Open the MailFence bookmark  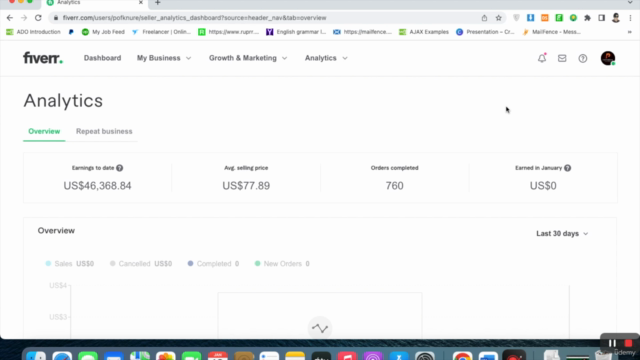point(551,32)
